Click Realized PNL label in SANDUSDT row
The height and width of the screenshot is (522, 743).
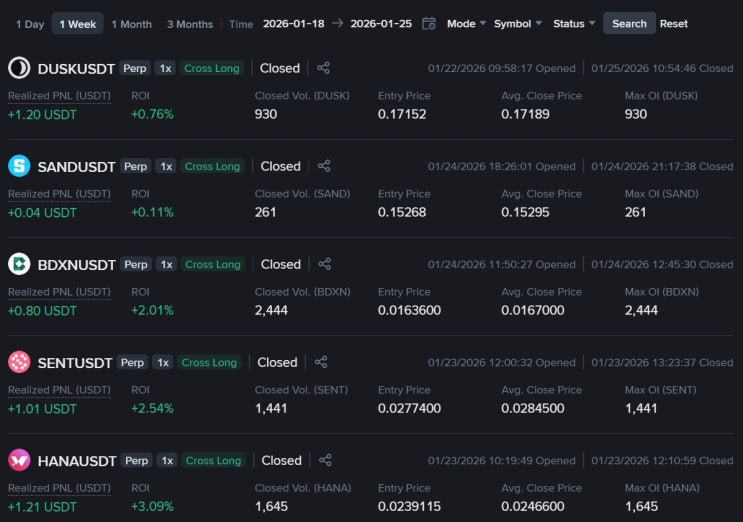coord(59,194)
